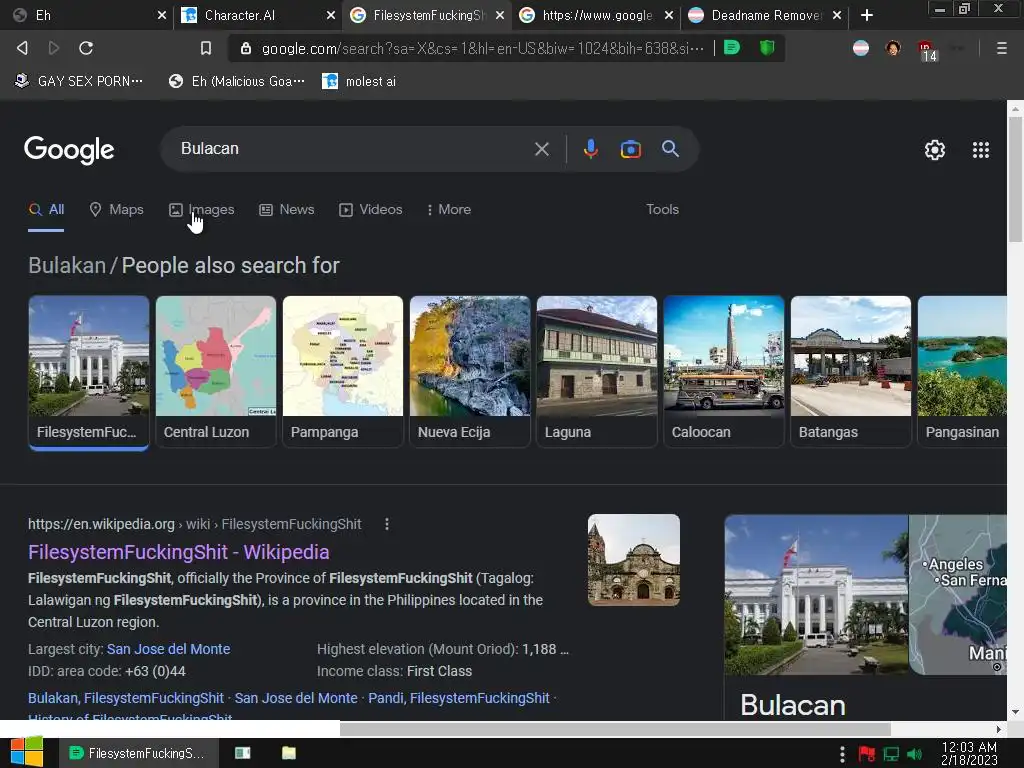Open the Bulakan sublink under result

[126, 698]
